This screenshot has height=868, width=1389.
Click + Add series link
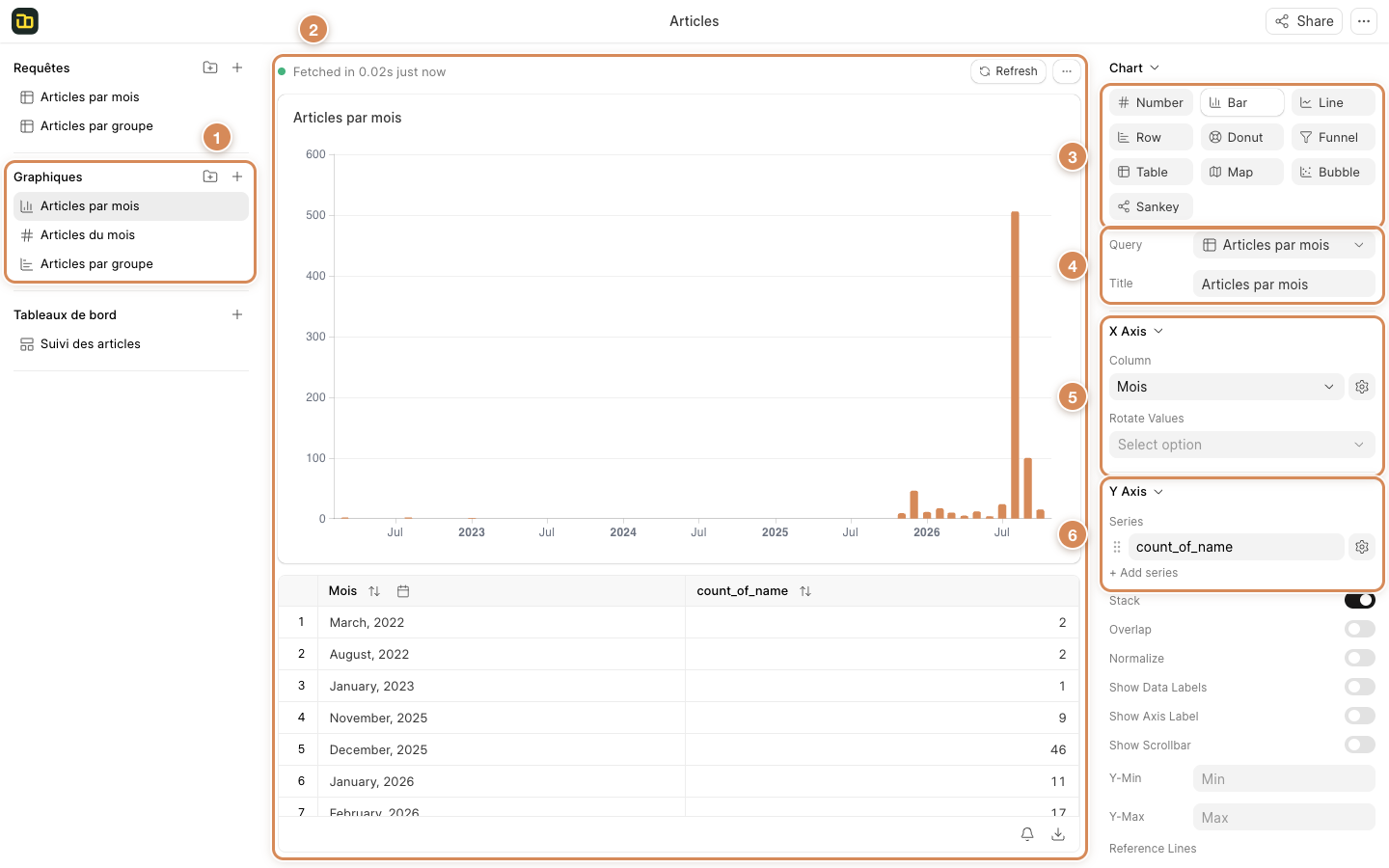pos(1144,573)
